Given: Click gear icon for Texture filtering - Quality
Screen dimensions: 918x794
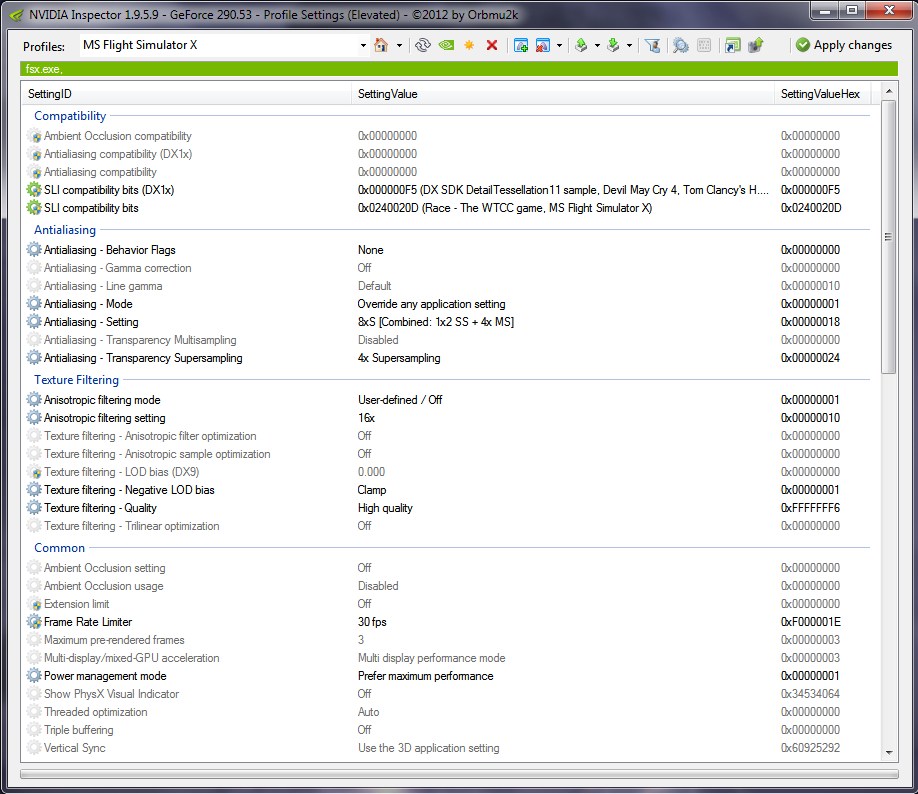Looking at the screenshot, I should tap(35, 508).
